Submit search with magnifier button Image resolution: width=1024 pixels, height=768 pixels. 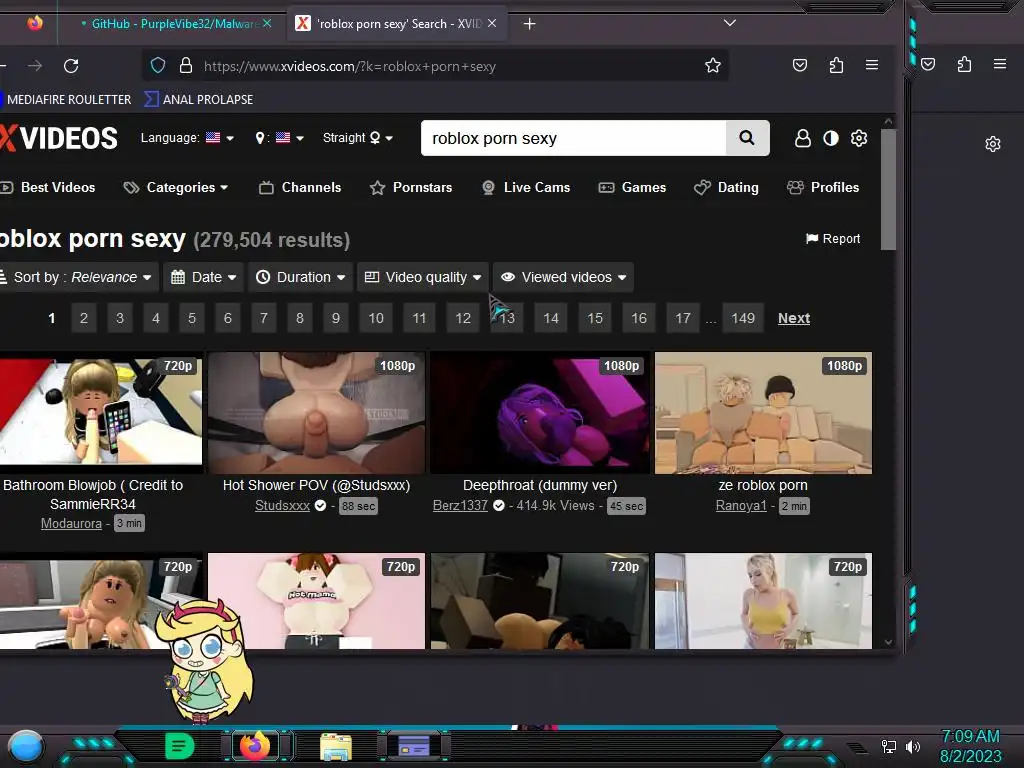click(747, 138)
